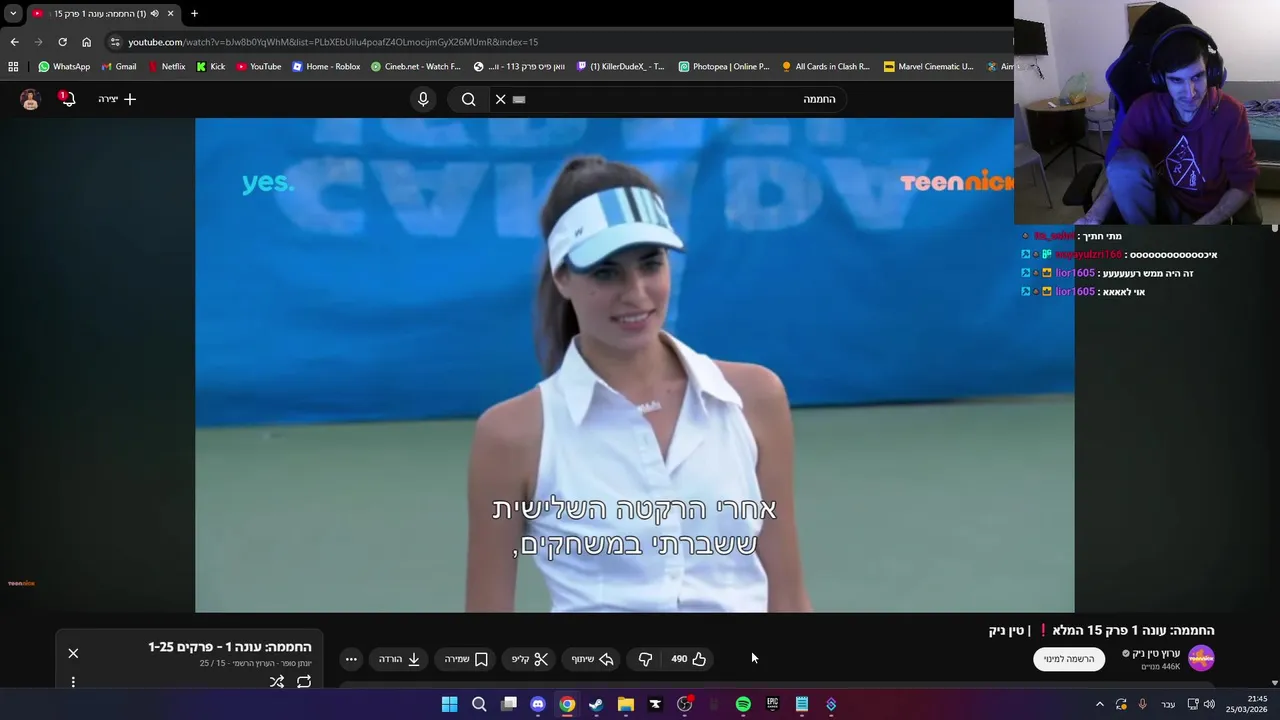Open Gmail bookmark
Screen dimensions: 1280x720
[119, 67]
